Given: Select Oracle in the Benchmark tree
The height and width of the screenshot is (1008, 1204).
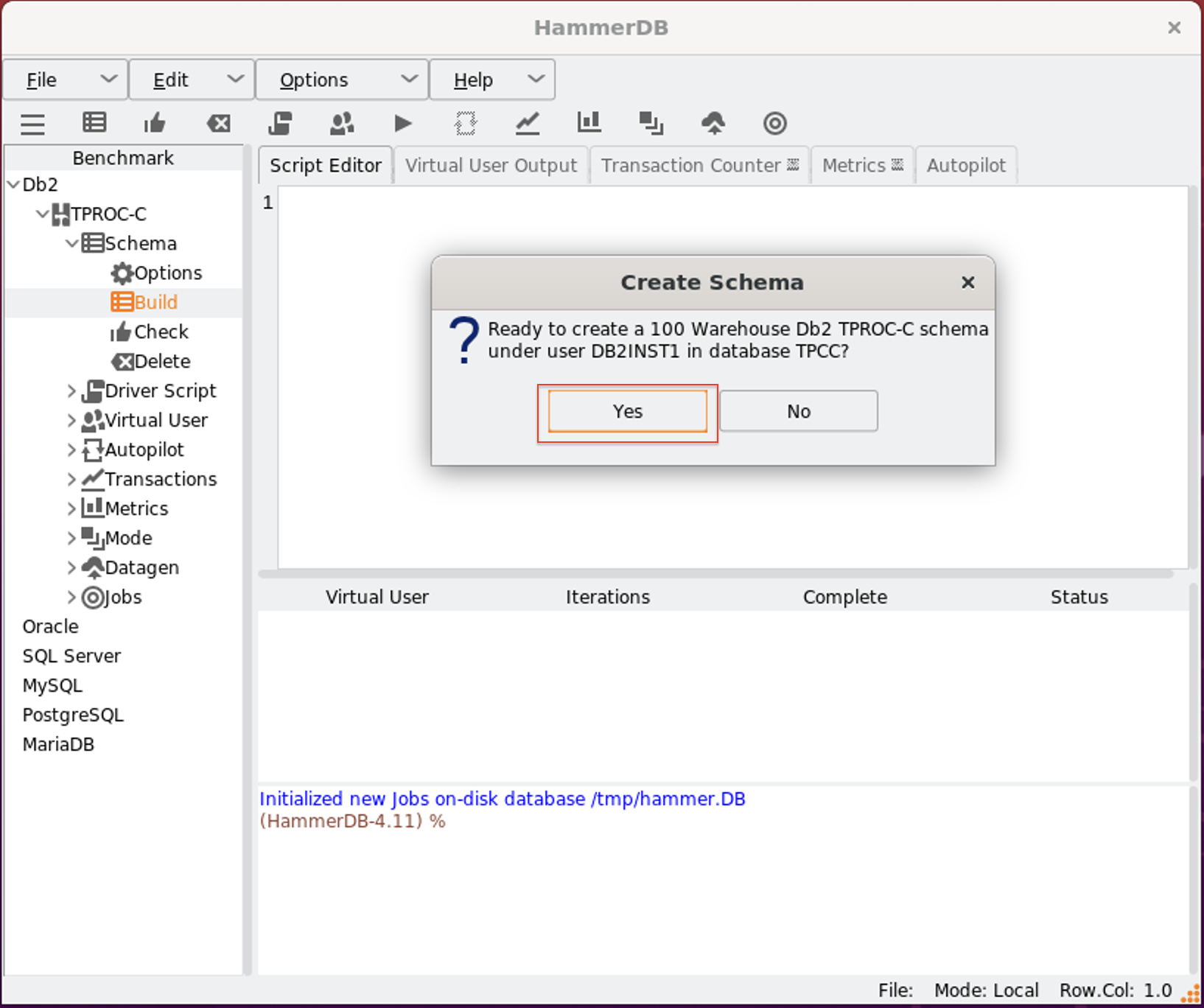Looking at the screenshot, I should (x=50, y=626).
